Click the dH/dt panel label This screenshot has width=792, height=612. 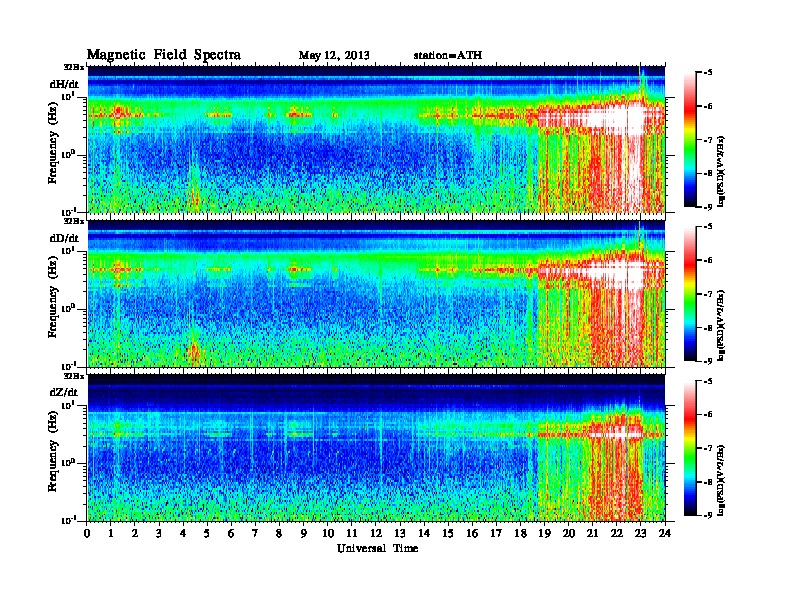tap(64, 84)
